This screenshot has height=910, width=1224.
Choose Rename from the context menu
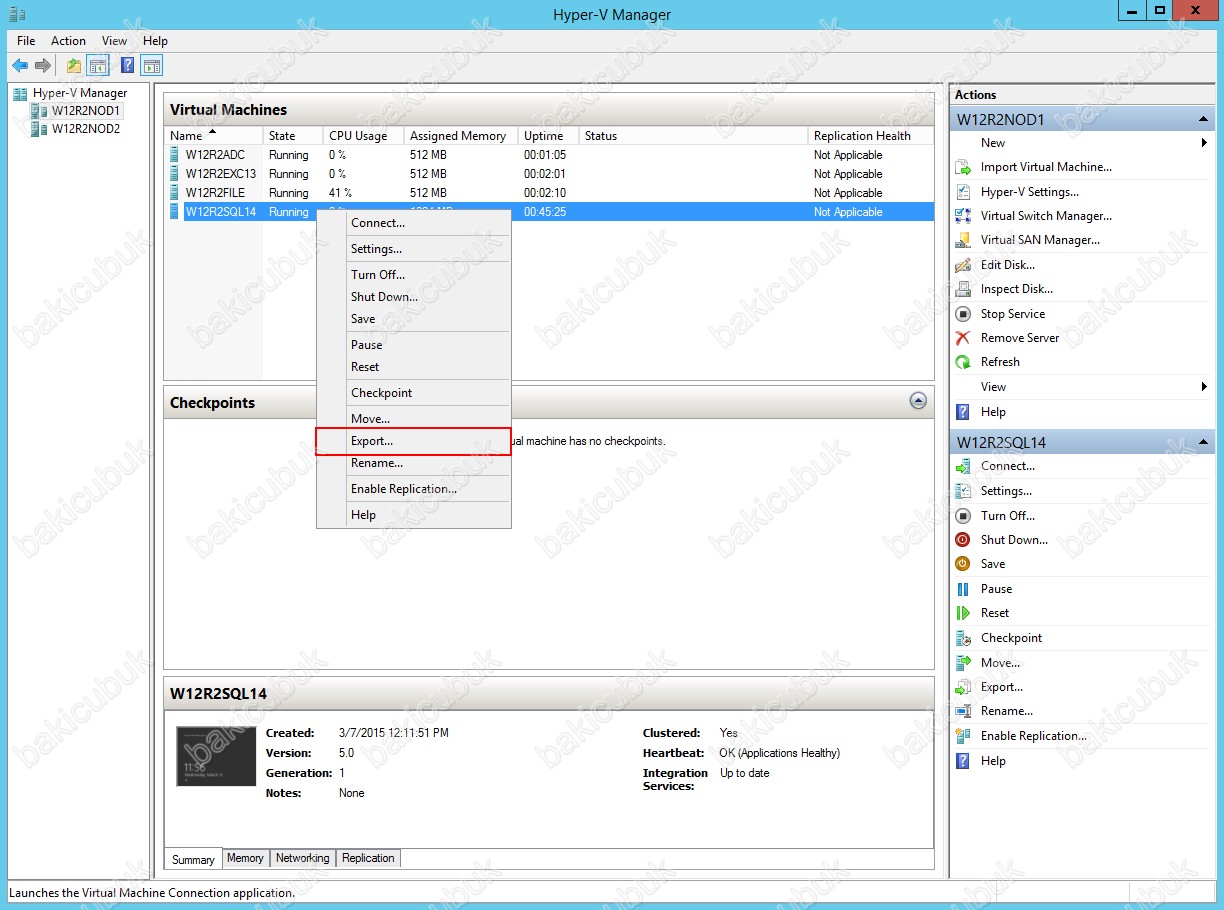pyautogui.click(x=414, y=463)
